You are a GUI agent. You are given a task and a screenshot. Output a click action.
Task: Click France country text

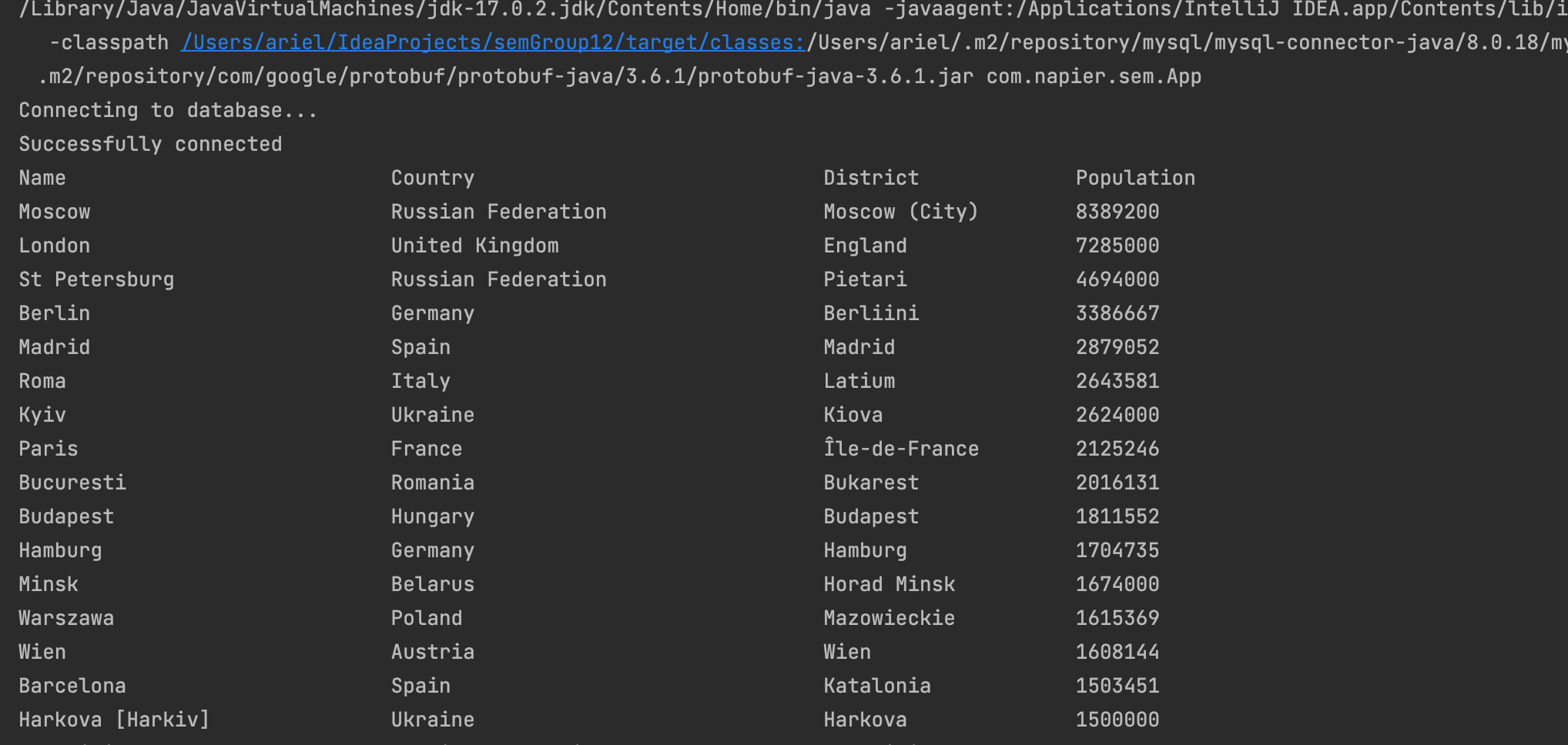click(427, 449)
